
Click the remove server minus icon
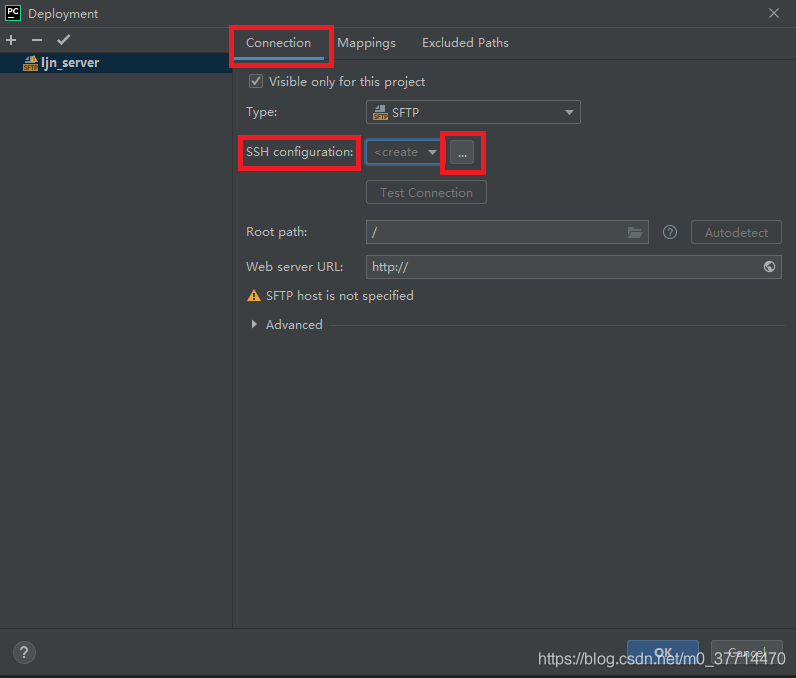point(37,40)
